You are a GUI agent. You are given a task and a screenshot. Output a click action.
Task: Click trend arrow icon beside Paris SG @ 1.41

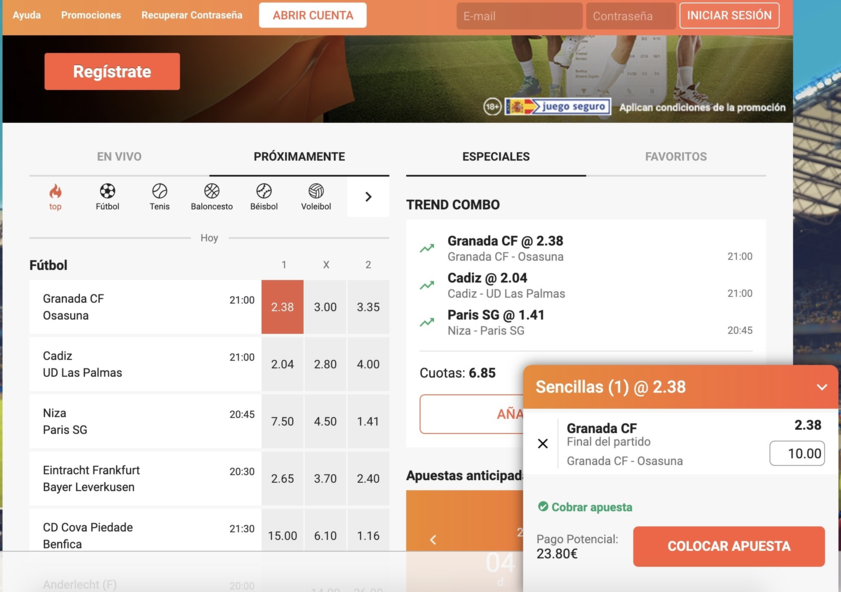(427, 322)
